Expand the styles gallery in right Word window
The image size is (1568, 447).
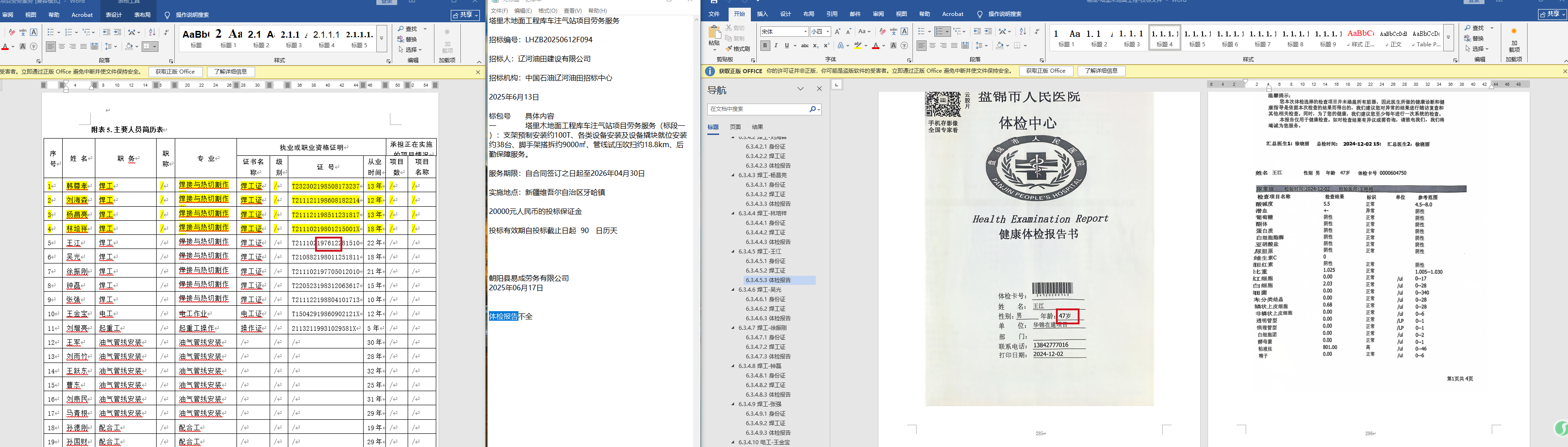click(1449, 38)
